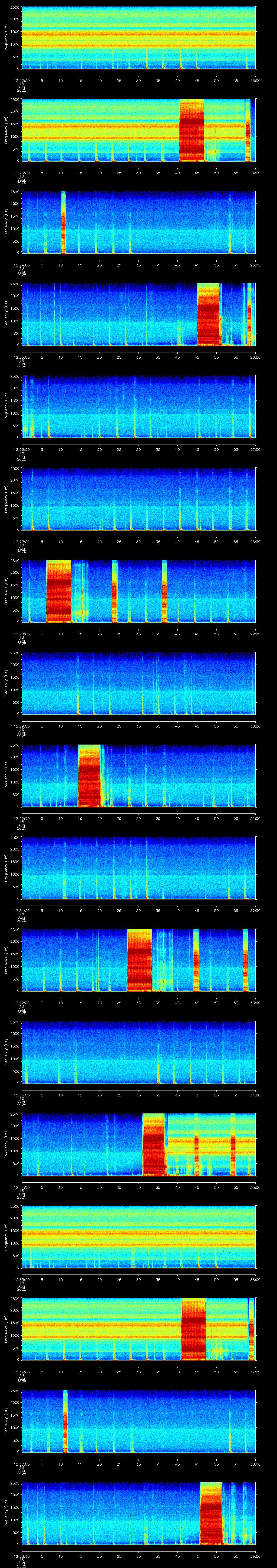Viewport: 277px width, 1568px height.
Task: Select the wide red burst in the 12:34:00 spectrogram
Action: (154, 1144)
